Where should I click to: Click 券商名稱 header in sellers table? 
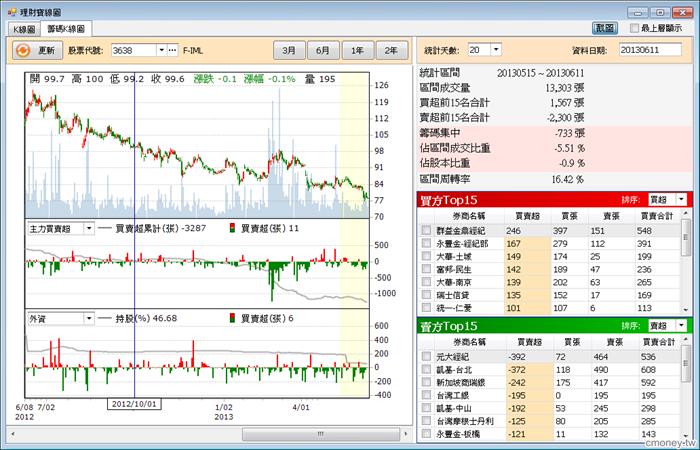click(469, 342)
